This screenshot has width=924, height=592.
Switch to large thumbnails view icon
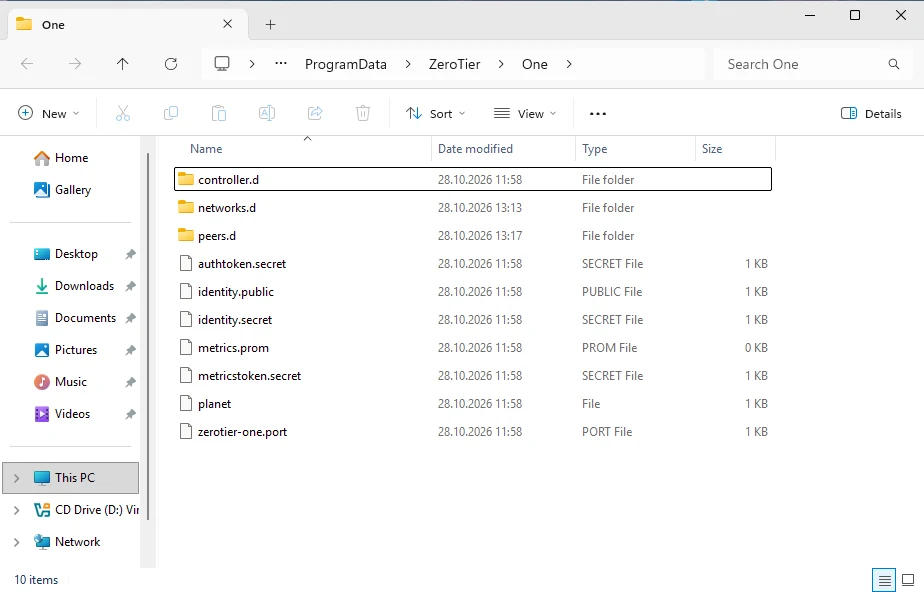click(908, 580)
